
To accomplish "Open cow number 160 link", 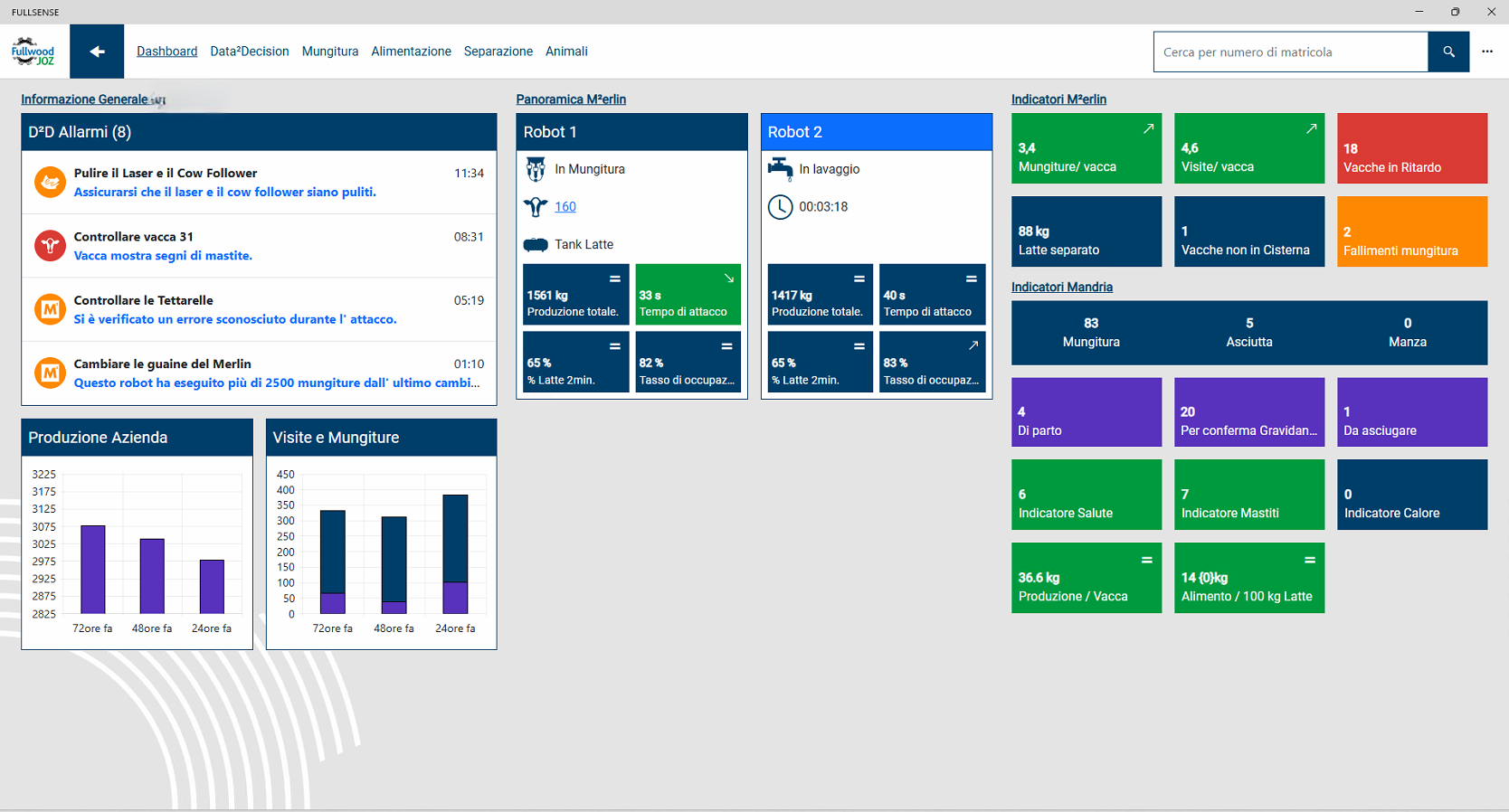I will (565, 207).
